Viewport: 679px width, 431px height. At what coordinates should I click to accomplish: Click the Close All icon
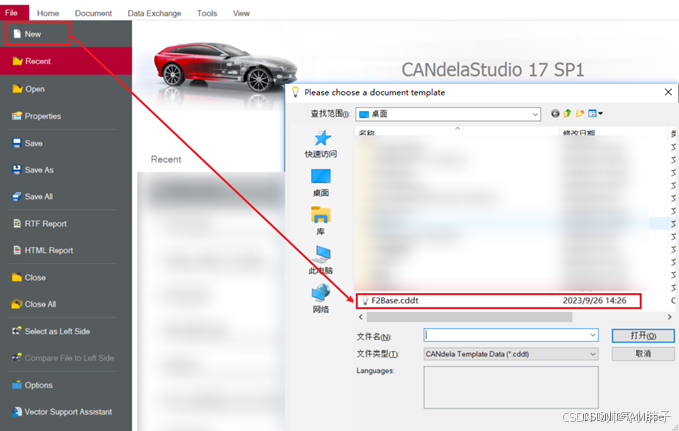pos(17,304)
